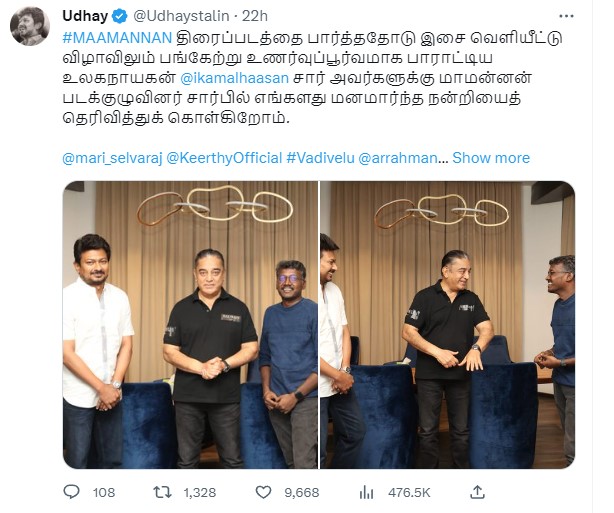The image size is (614, 513).
Task: Open Udhay's profile avatar
Action: tap(30, 26)
